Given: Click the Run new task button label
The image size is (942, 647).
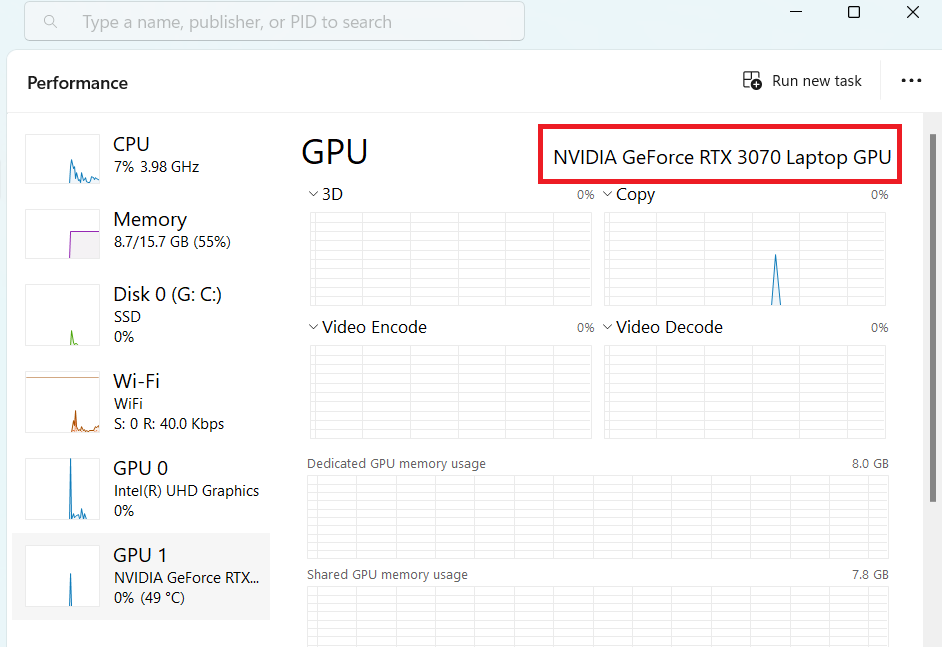Looking at the screenshot, I should 816,81.
